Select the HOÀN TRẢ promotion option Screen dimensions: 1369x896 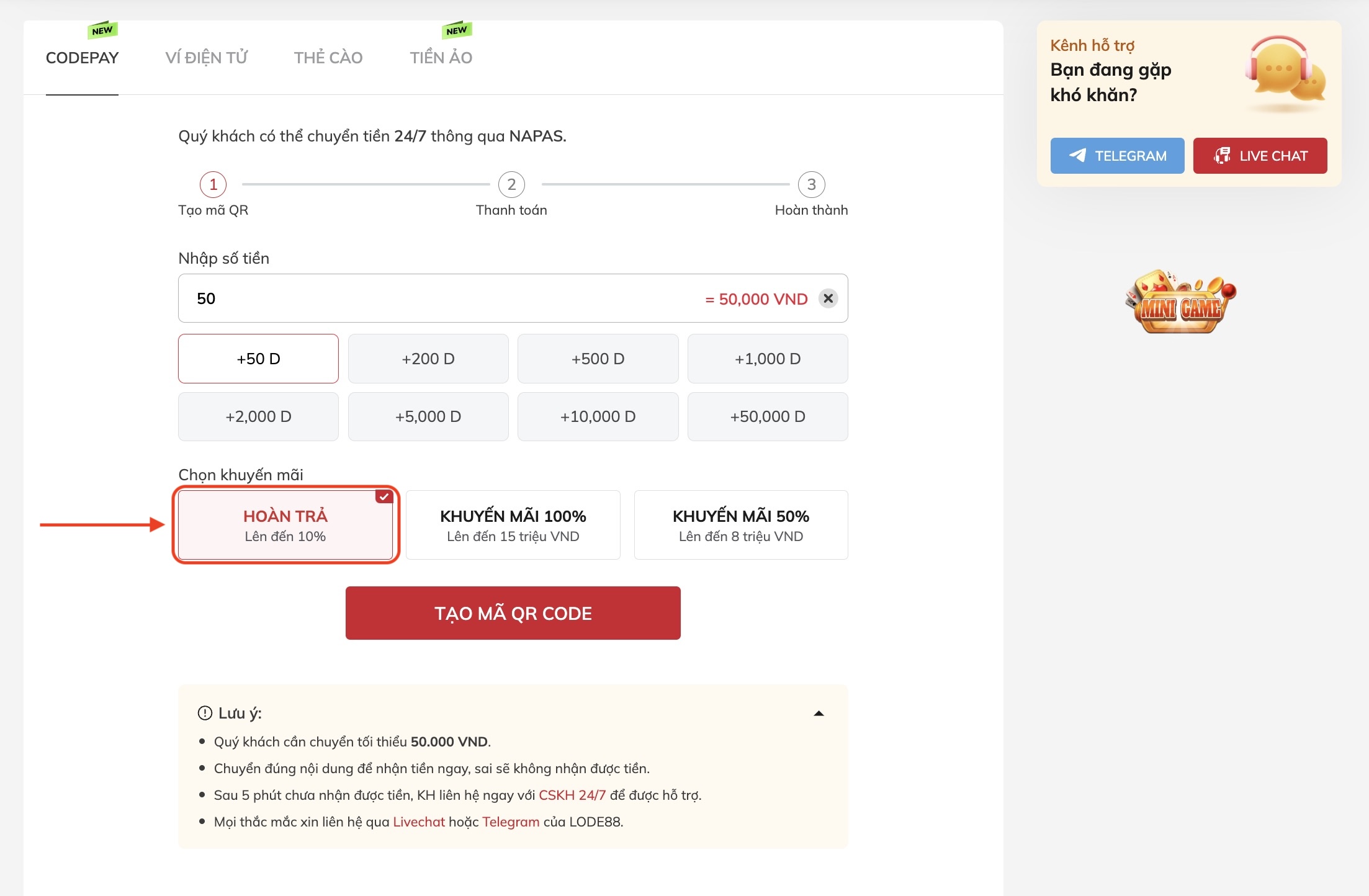[285, 525]
